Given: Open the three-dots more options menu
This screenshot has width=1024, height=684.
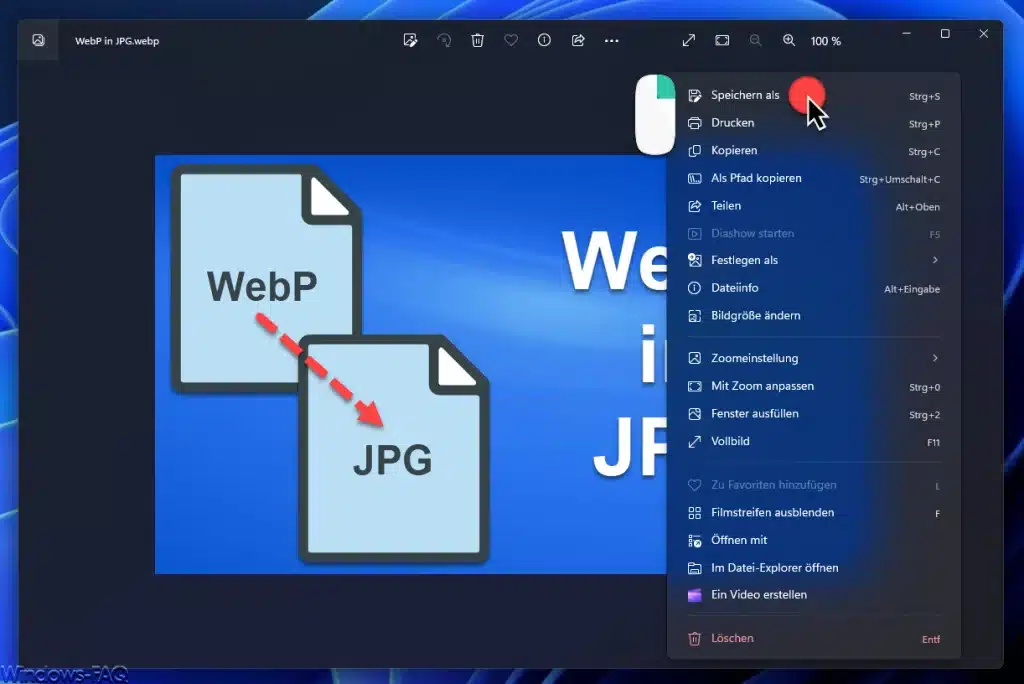Looking at the screenshot, I should (x=611, y=41).
